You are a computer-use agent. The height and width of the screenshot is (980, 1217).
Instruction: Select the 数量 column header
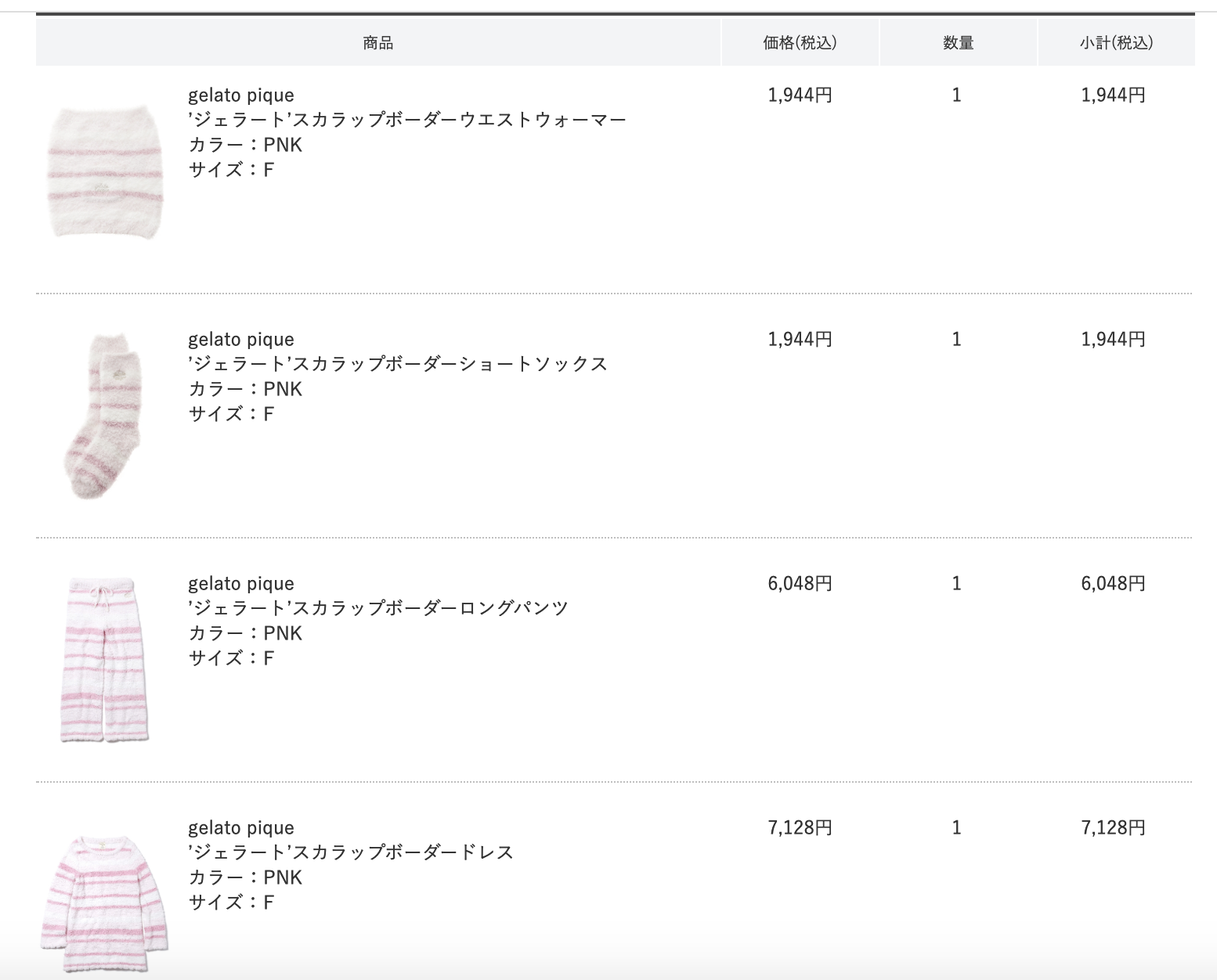958,43
